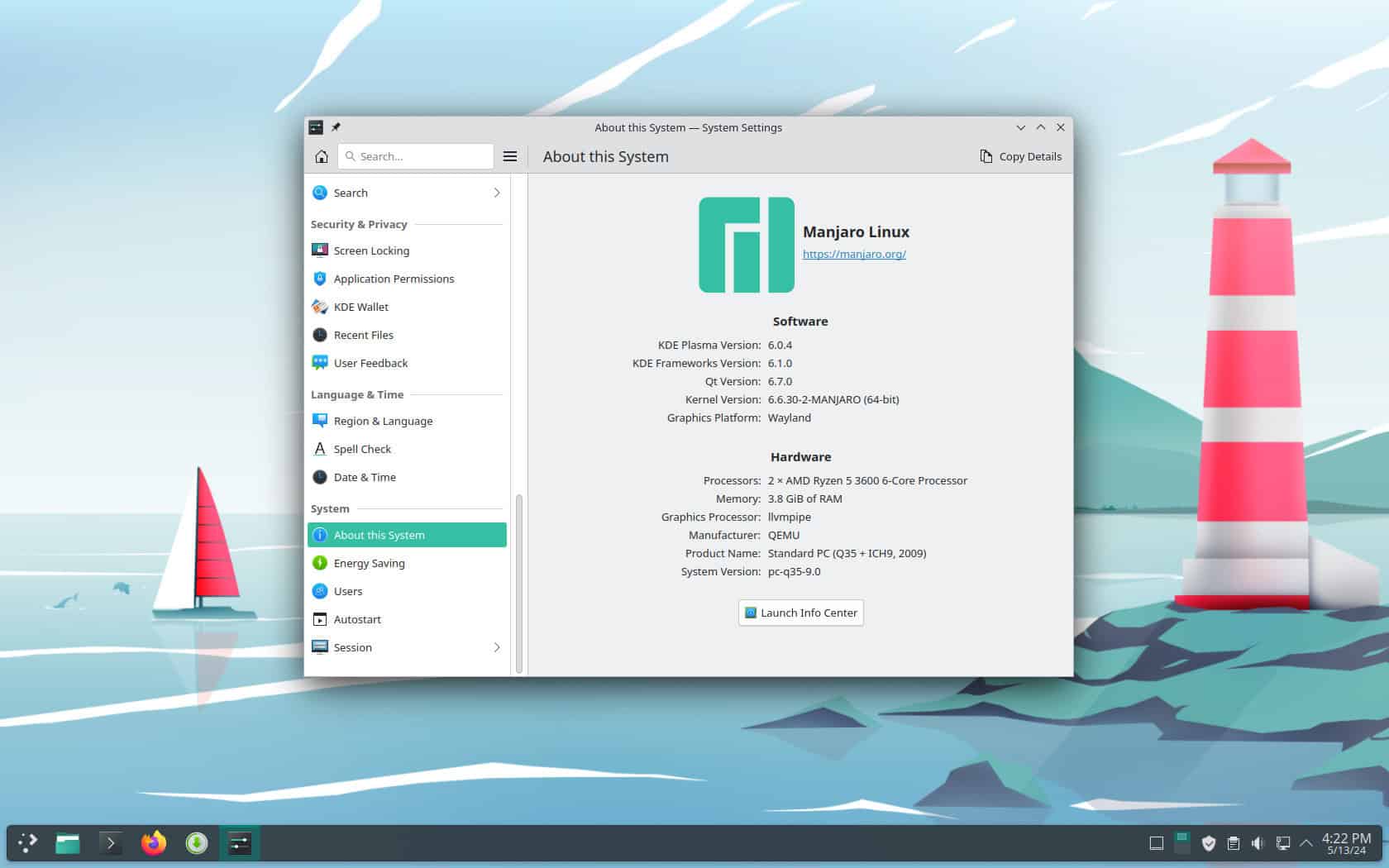Open Users settings
The image size is (1389, 868).
(x=347, y=591)
